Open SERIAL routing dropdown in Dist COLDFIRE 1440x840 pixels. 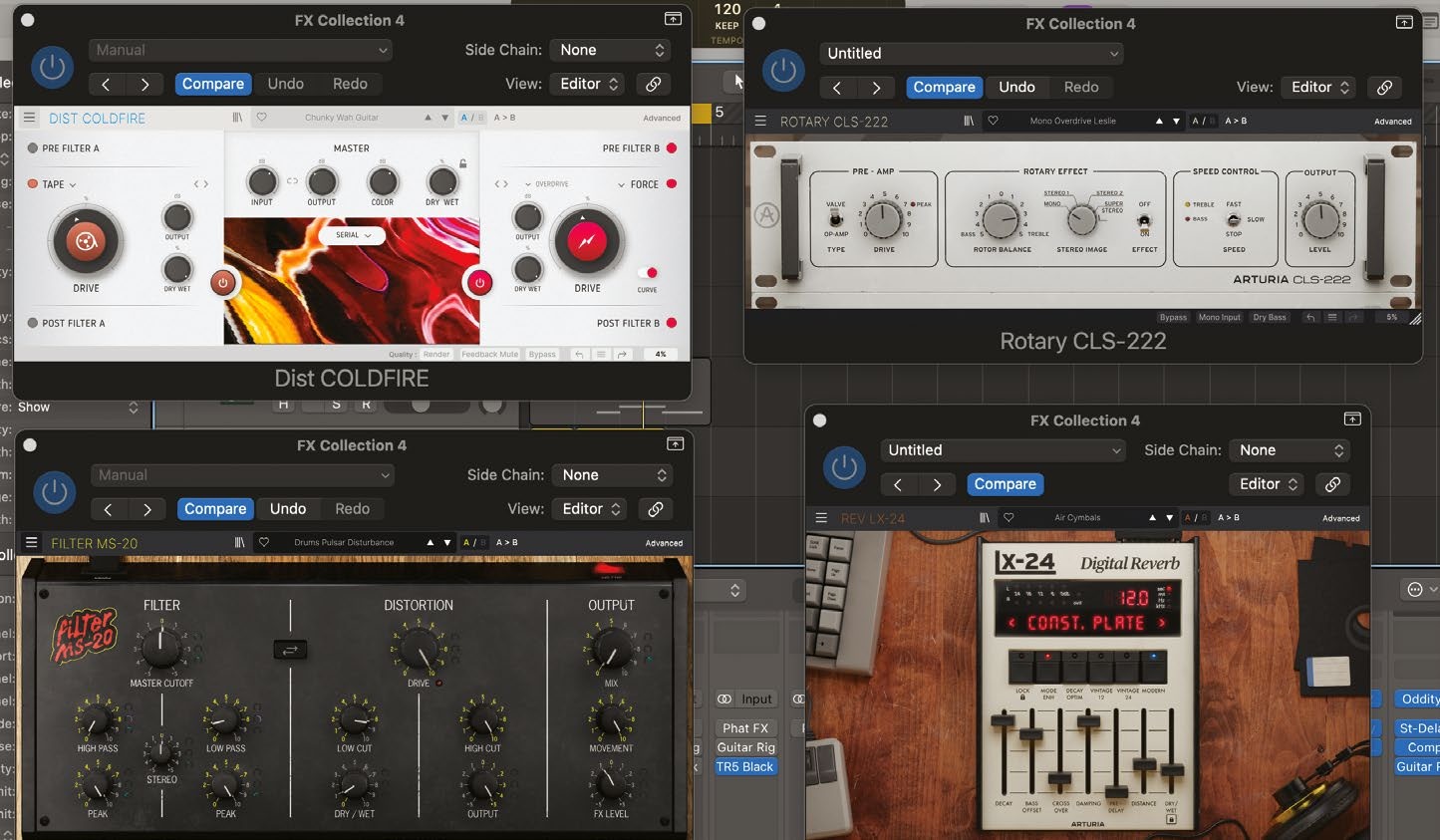tap(352, 235)
